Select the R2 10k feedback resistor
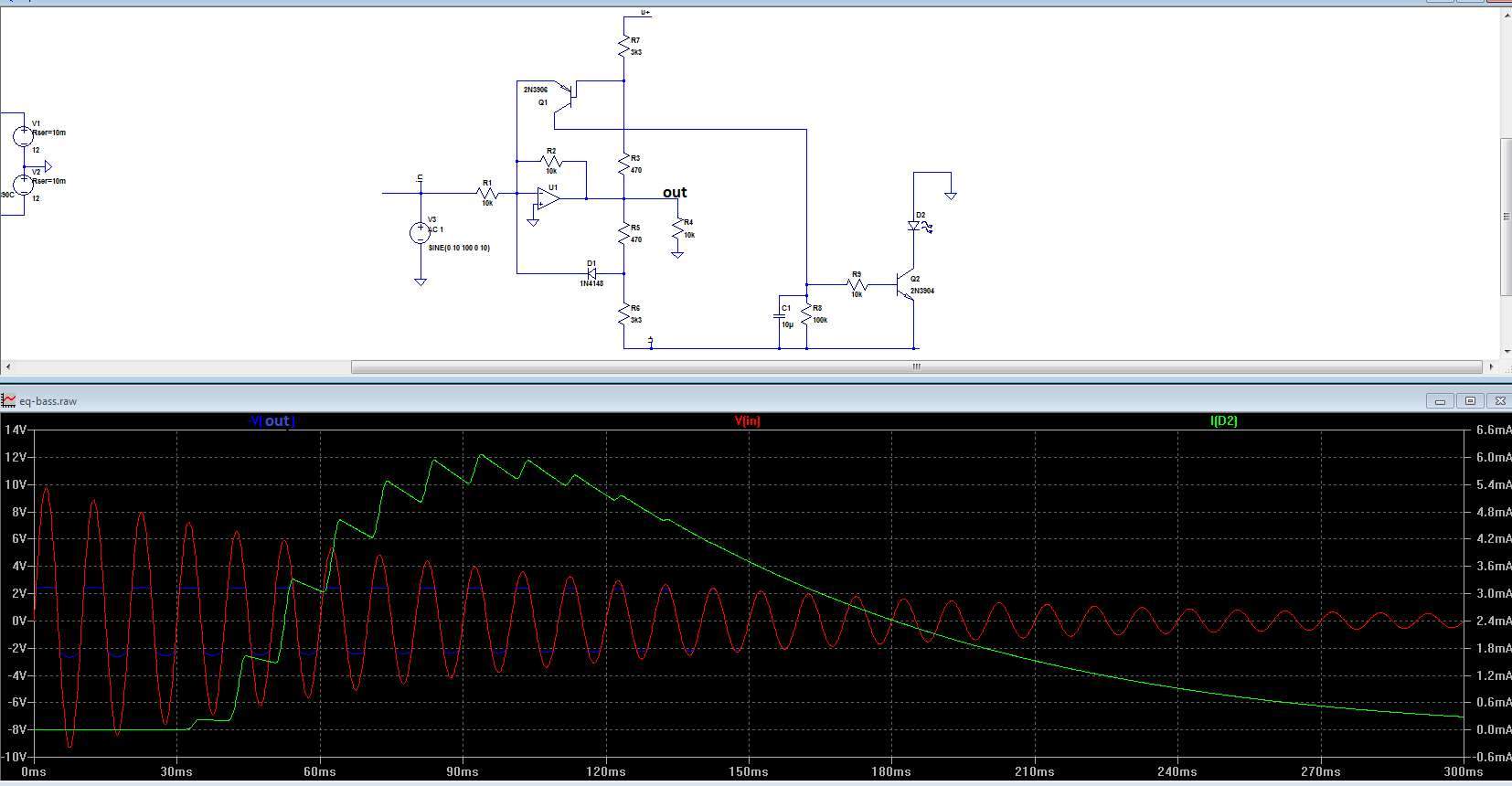This screenshot has height=786, width=1512. point(551,162)
